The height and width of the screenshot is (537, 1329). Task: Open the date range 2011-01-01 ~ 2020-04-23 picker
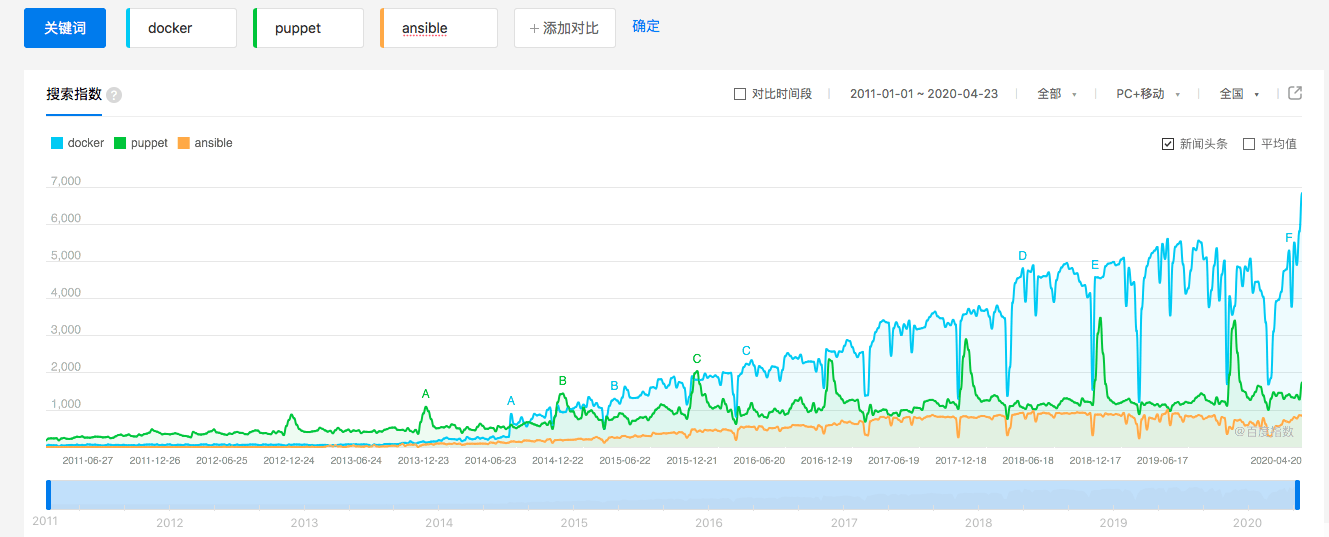point(923,94)
